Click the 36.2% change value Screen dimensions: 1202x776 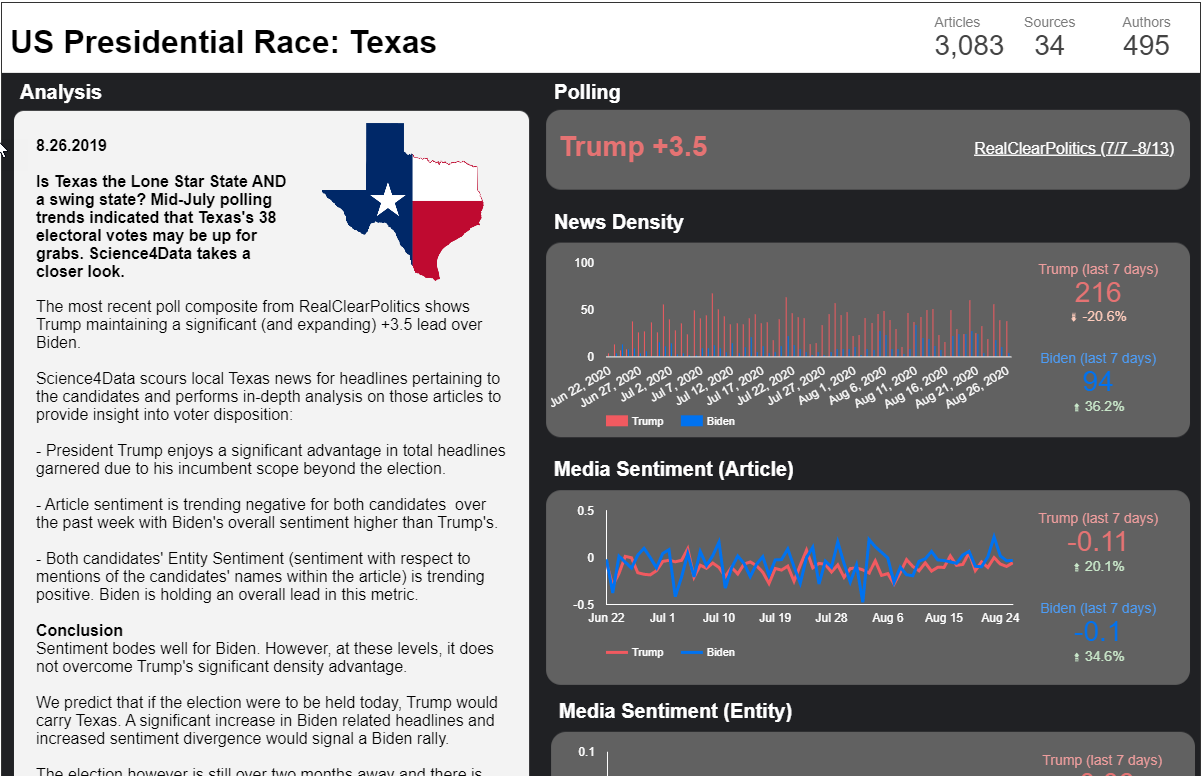(1105, 407)
